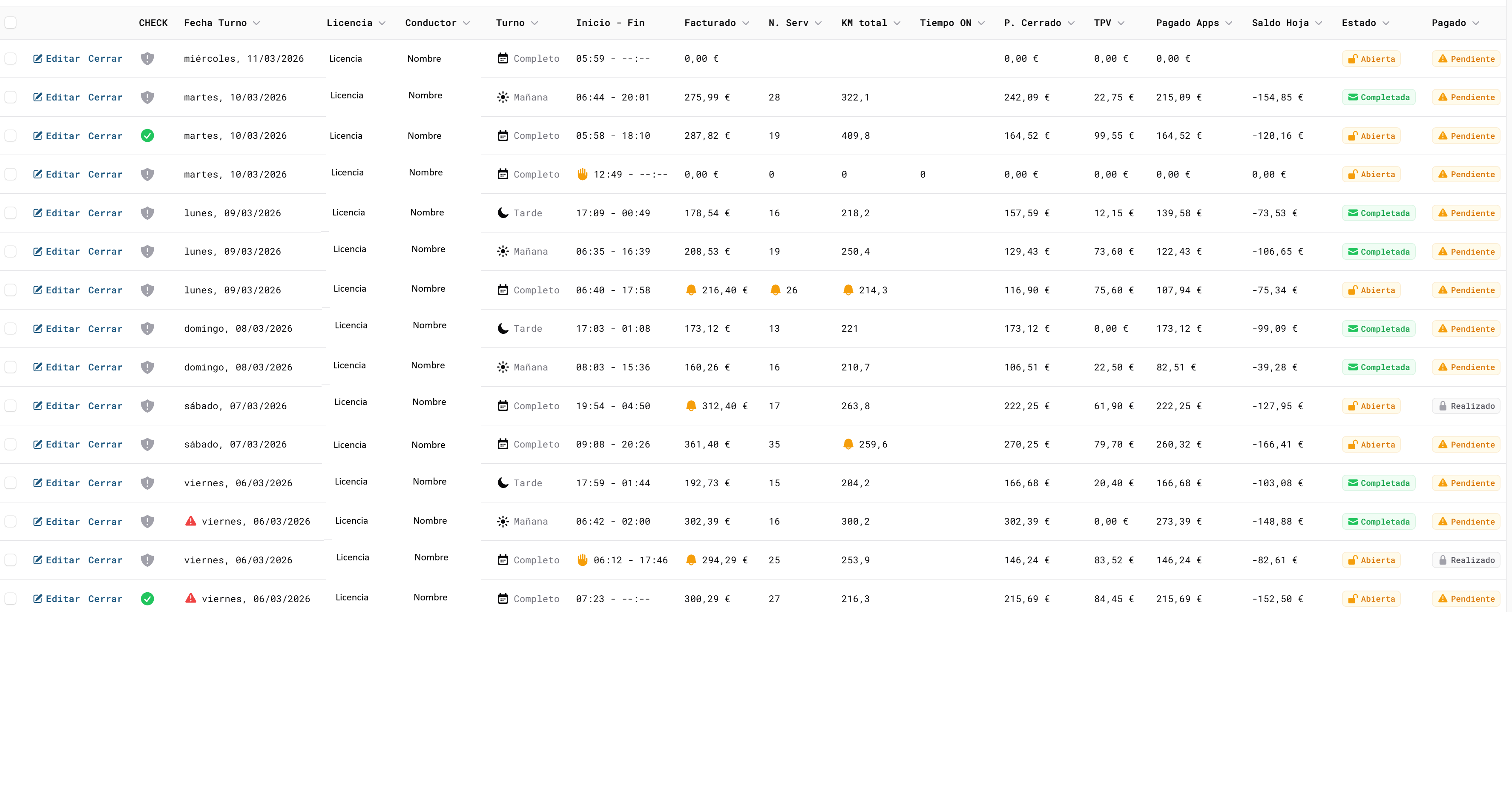The width and height of the screenshot is (1512, 812).
Task: Click the sun icon for the Mañana shift on martes 10/03
Action: pyautogui.click(x=503, y=97)
